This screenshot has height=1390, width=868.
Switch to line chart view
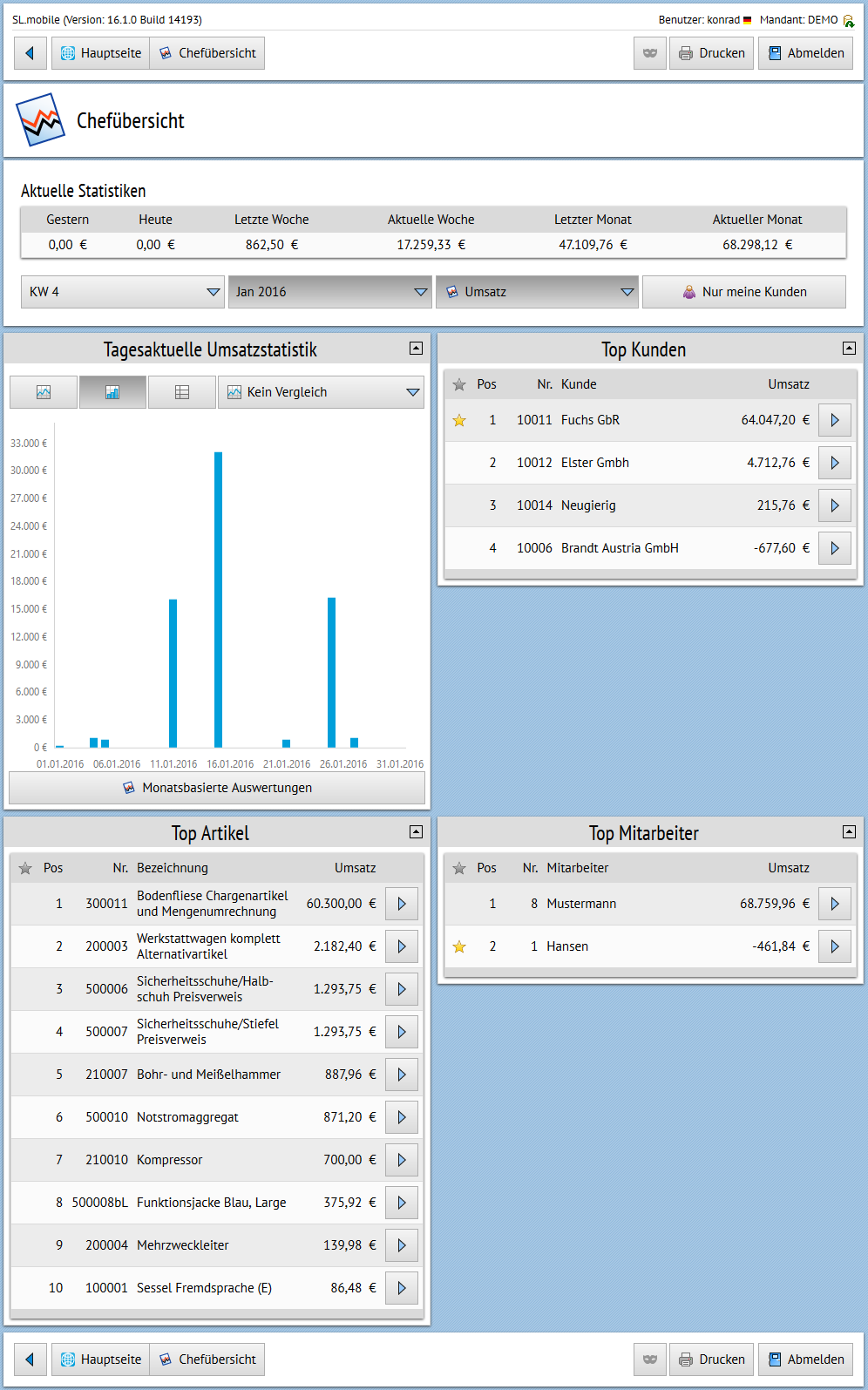[44, 392]
